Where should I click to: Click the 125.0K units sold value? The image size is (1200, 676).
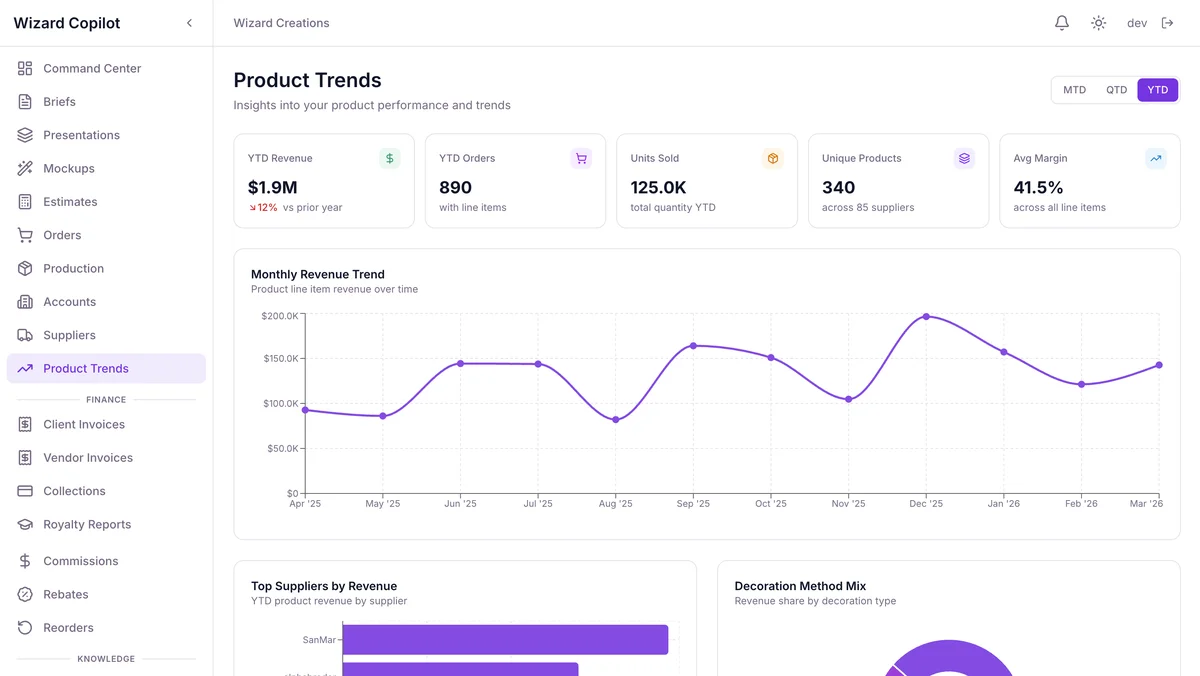pyautogui.click(x=658, y=187)
